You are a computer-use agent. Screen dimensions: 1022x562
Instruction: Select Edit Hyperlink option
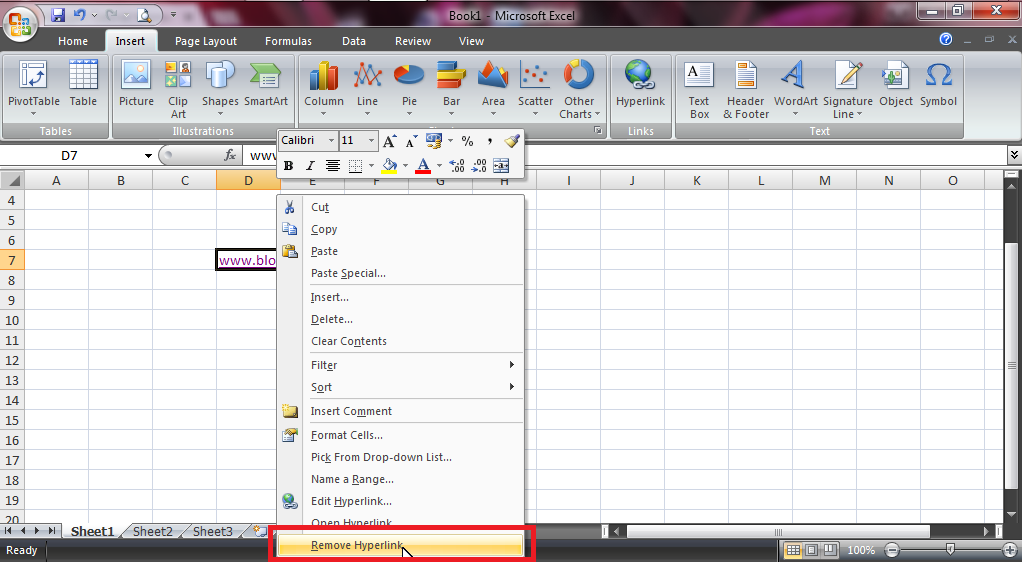point(401,501)
